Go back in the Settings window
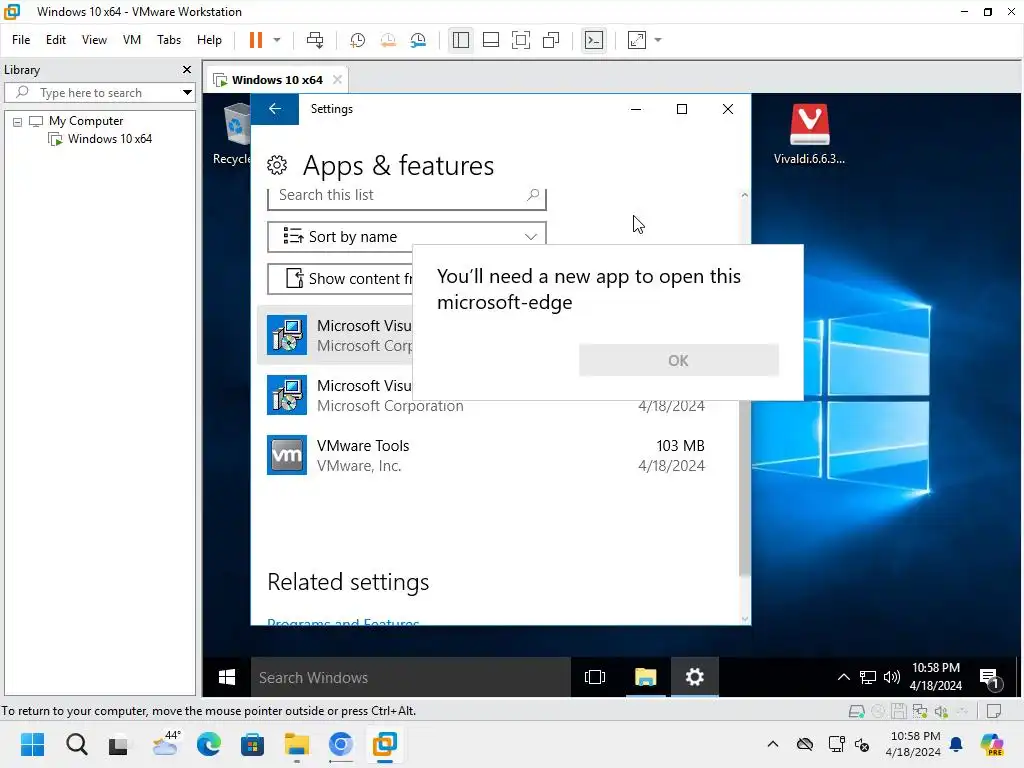1024x768 pixels. coord(275,109)
